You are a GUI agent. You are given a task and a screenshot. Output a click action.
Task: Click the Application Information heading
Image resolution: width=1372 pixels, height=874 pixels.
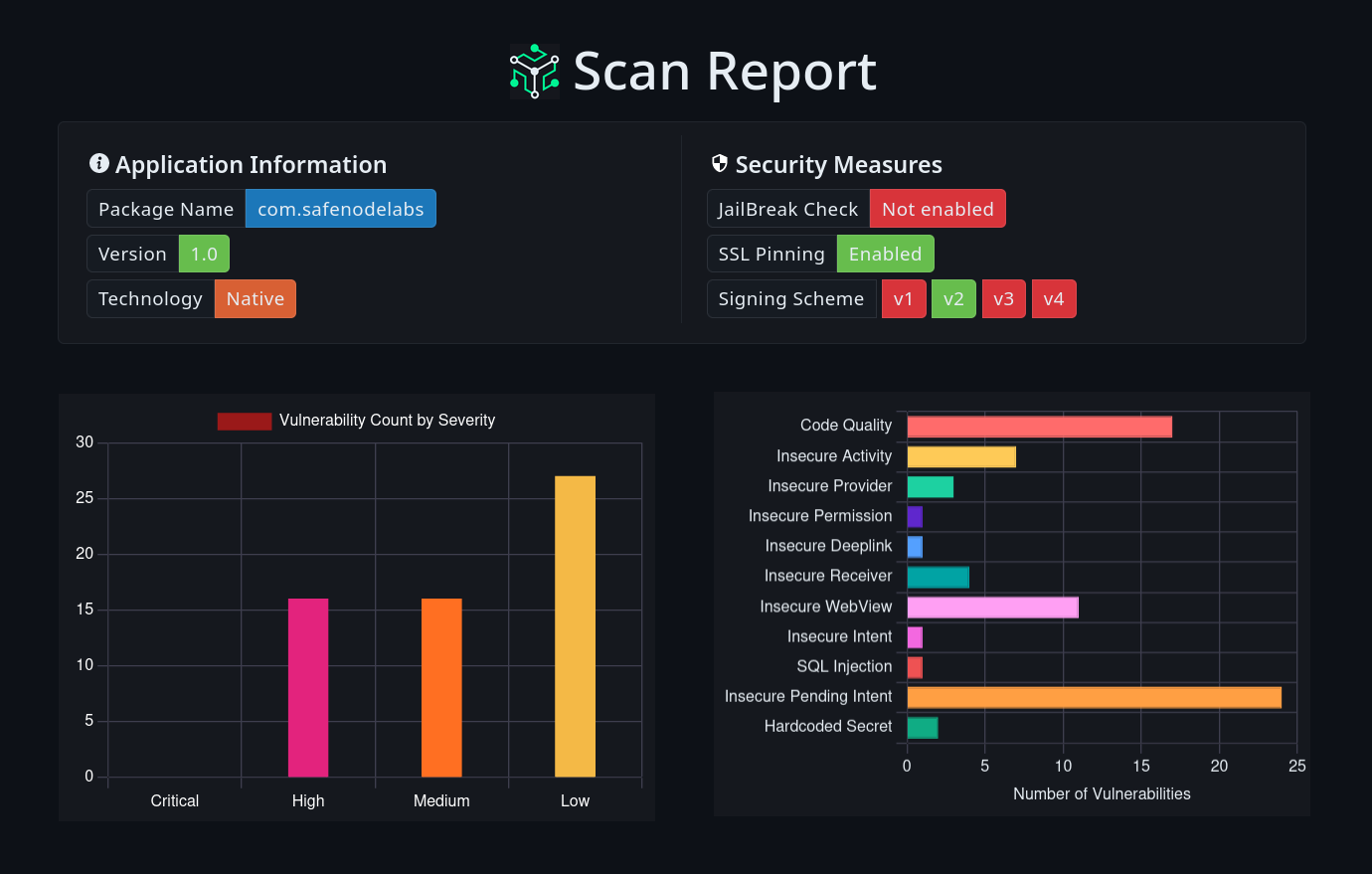[x=251, y=164]
